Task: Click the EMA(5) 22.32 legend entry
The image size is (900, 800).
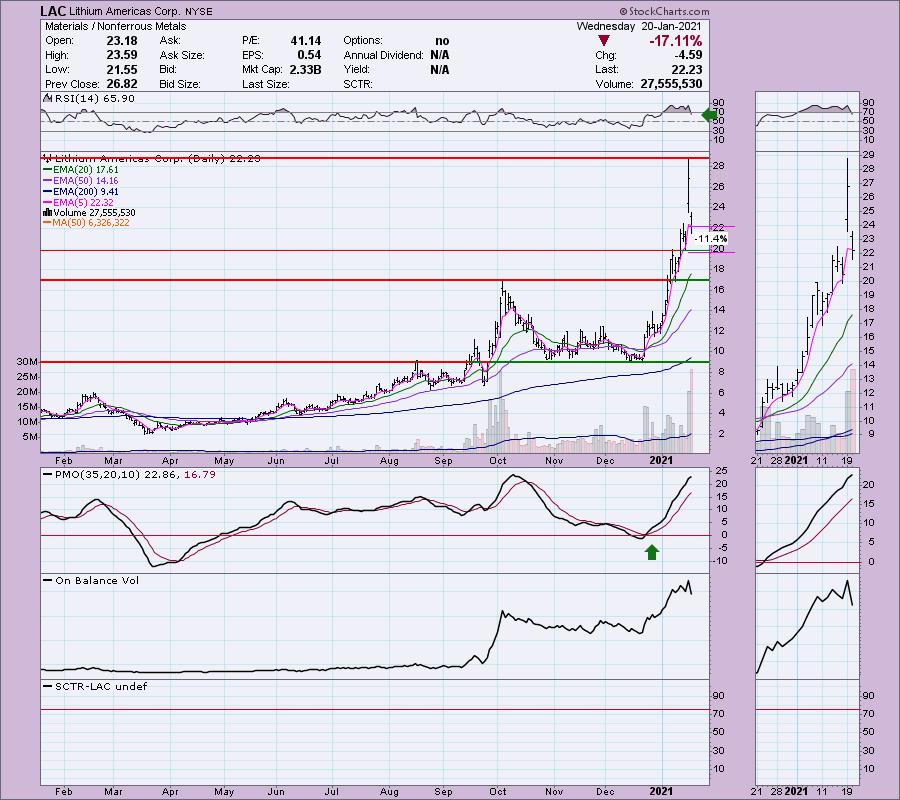Action: pyautogui.click(x=79, y=203)
